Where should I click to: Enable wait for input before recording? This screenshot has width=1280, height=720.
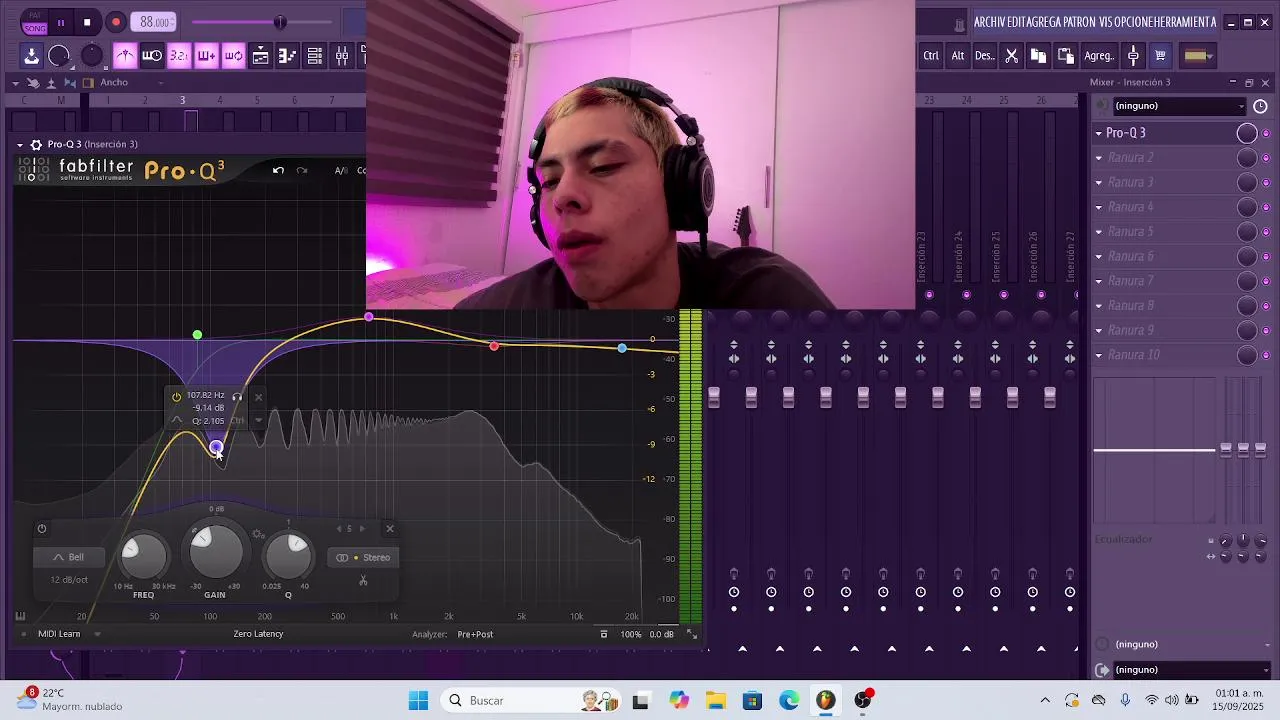pyautogui.click(x=152, y=56)
